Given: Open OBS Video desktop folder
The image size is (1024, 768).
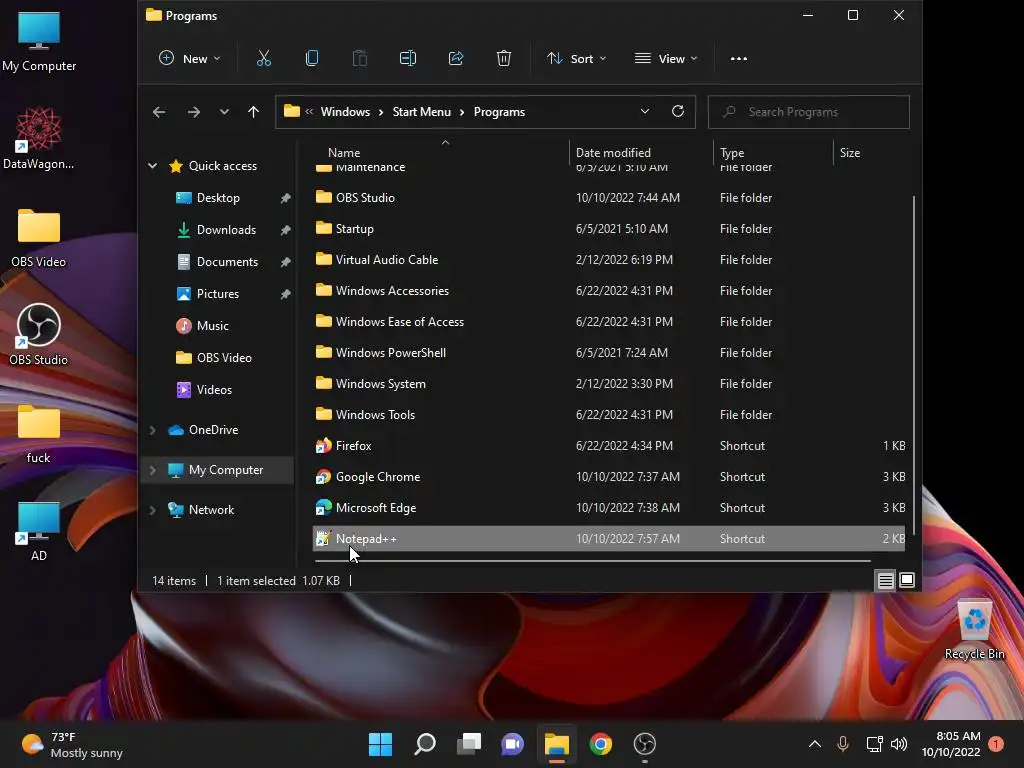Looking at the screenshot, I should 39,238.
